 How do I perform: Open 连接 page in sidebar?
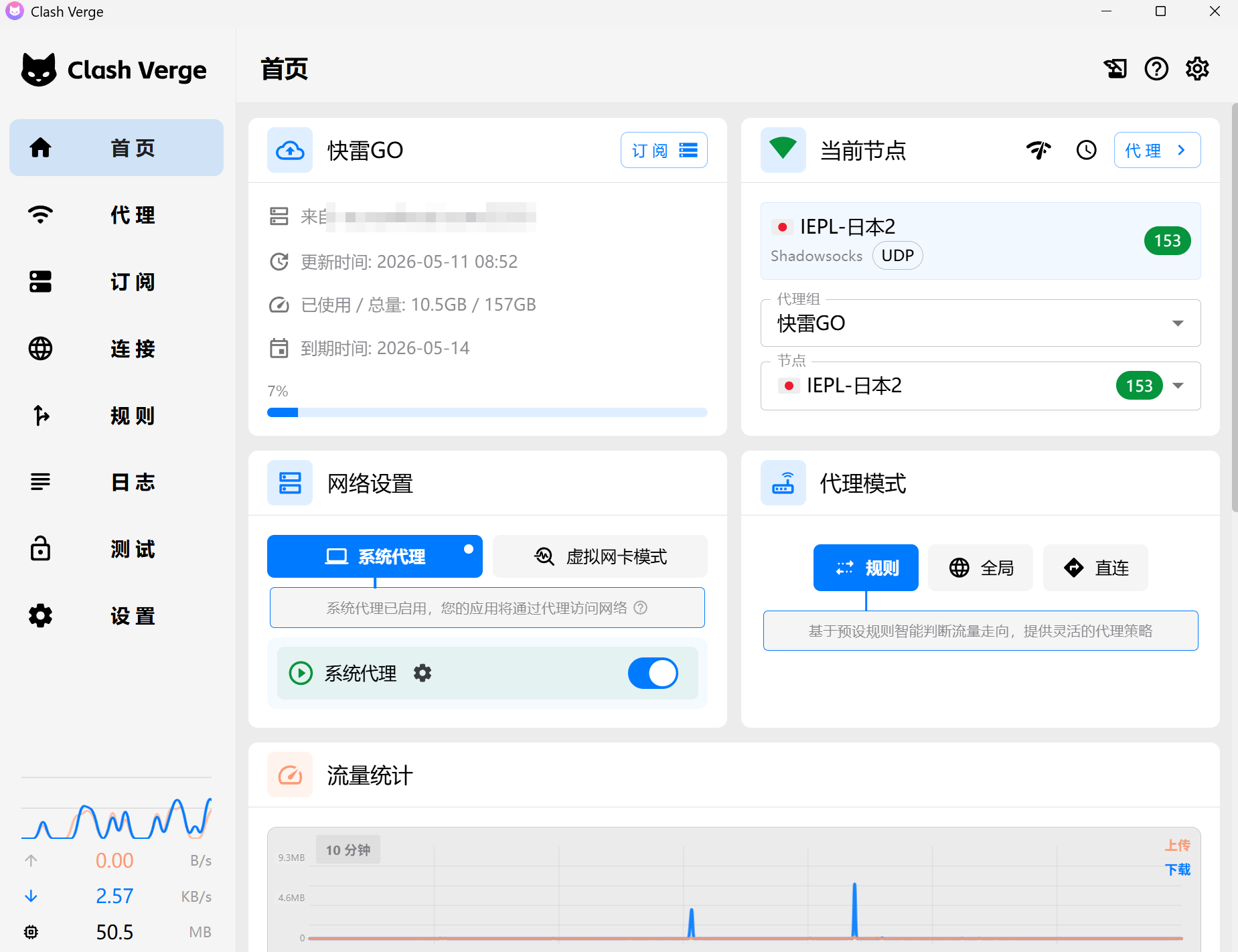[x=117, y=349]
